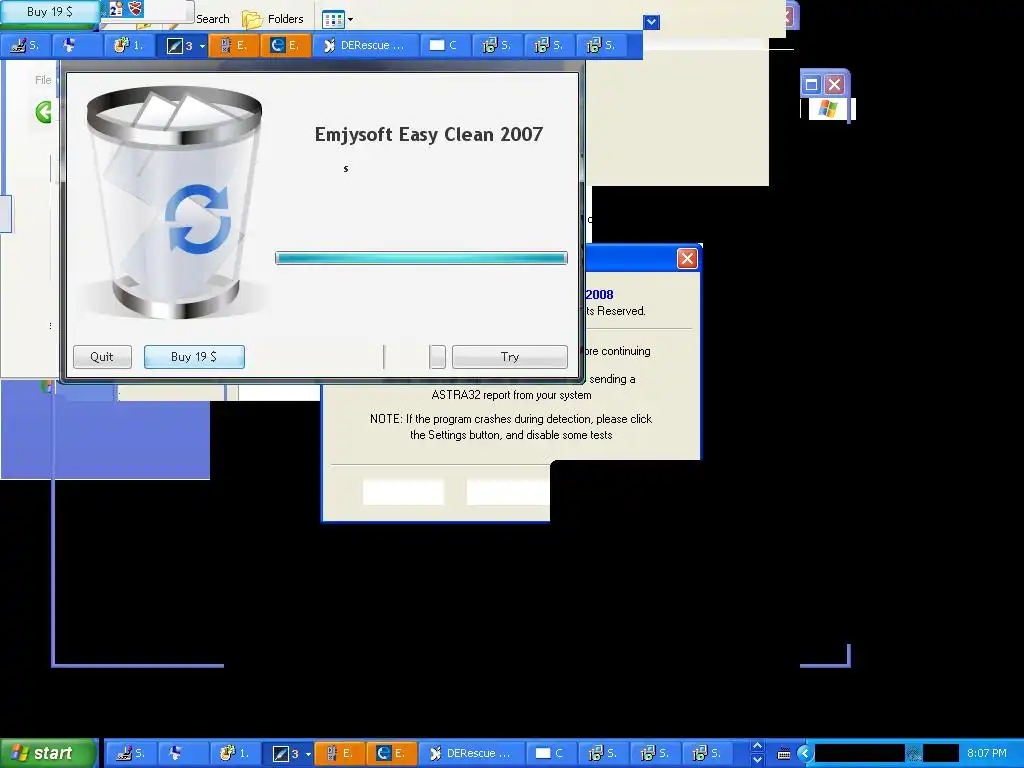
Task: Click the '3' dropdown arrow in upper duplicate taskbar
Action: (202, 46)
